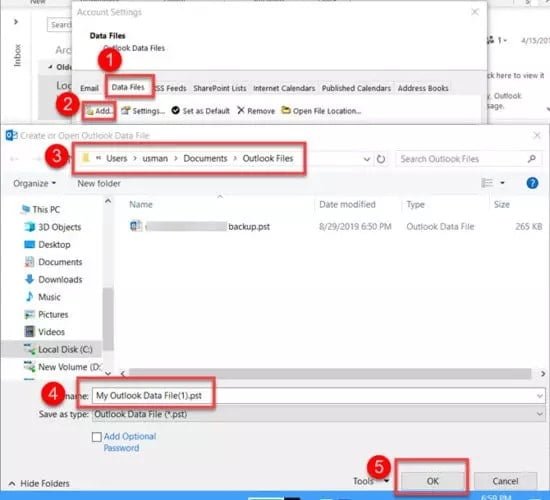Select Documents in the navigation pane
The width and height of the screenshot is (550, 500).
pyautogui.click(x=53, y=262)
